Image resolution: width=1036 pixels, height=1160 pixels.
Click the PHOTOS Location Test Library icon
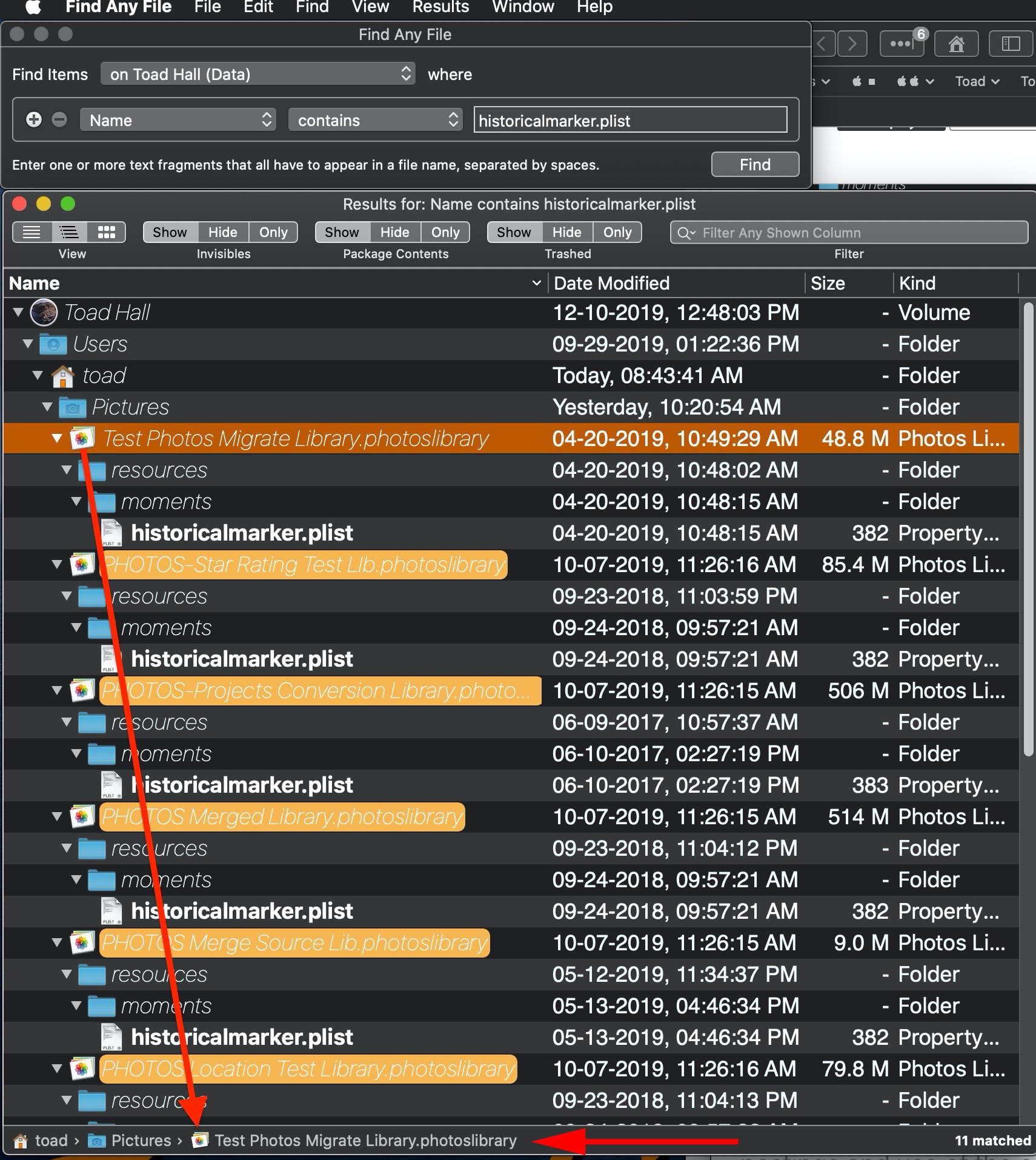click(x=82, y=1069)
